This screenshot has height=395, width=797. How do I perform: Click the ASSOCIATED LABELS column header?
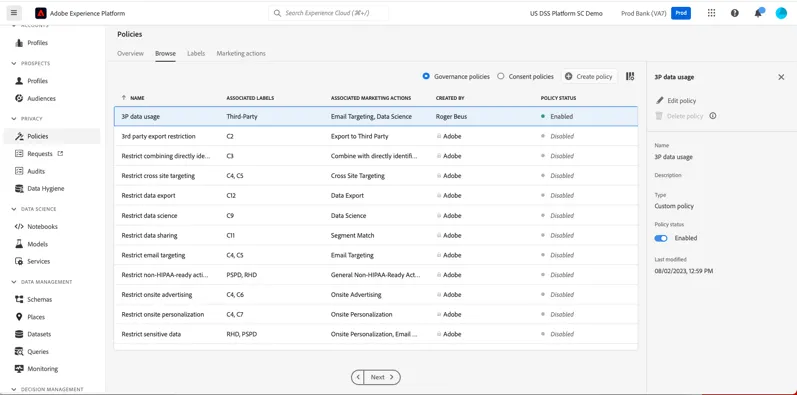tap(250, 98)
